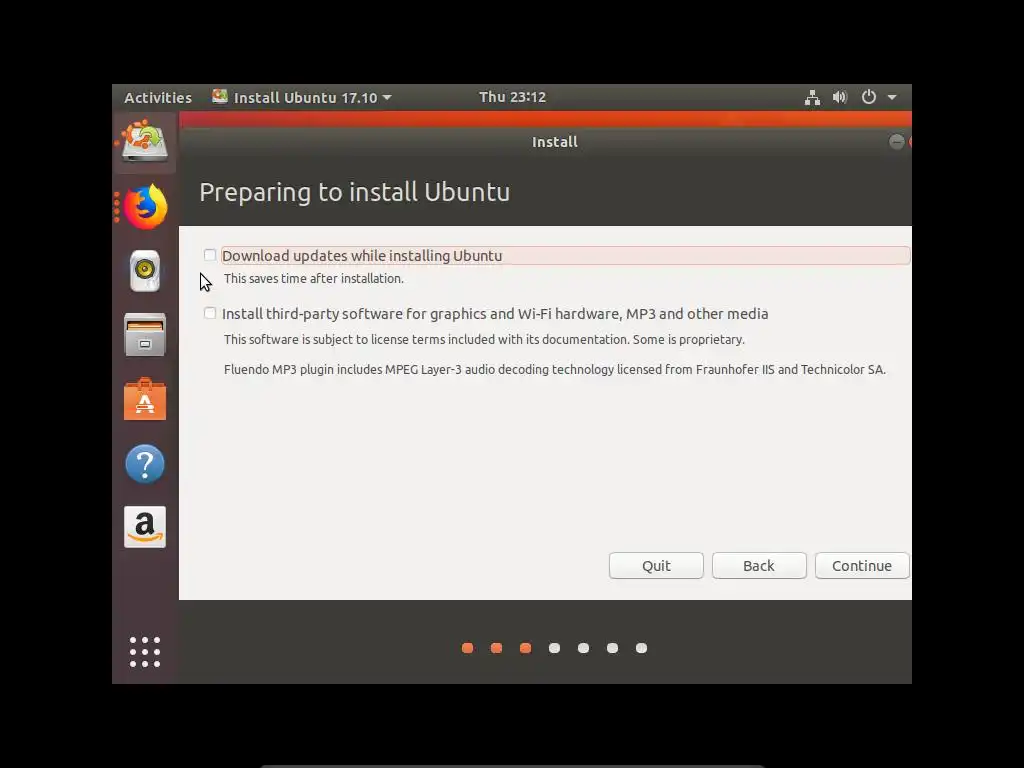This screenshot has height=768, width=1024.
Task: Click the wired network status icon
Action: (x=812, y=97)
